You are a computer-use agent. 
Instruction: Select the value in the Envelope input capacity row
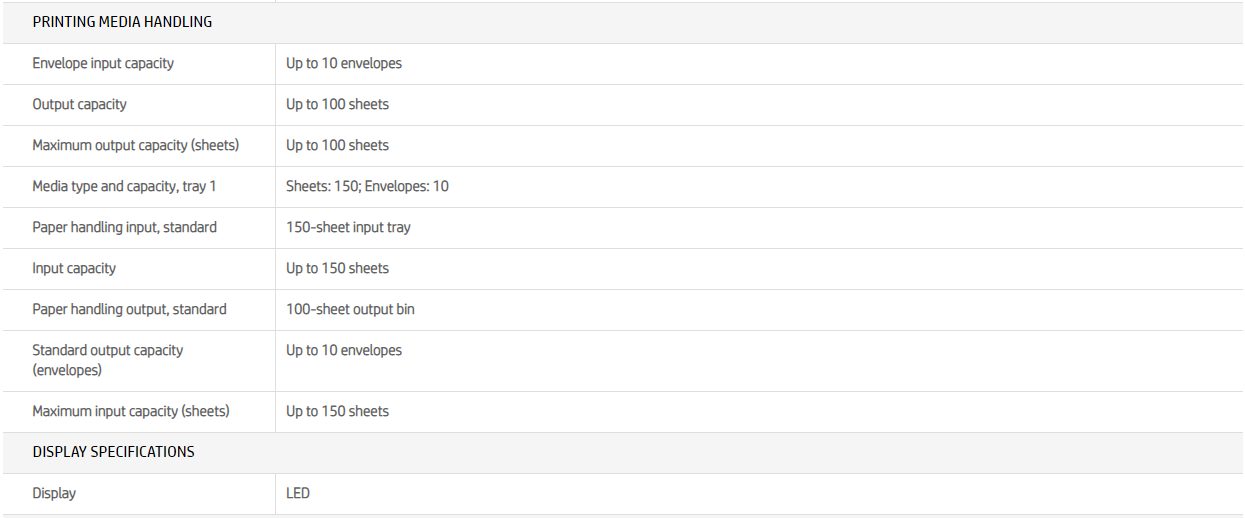(344, 63)
